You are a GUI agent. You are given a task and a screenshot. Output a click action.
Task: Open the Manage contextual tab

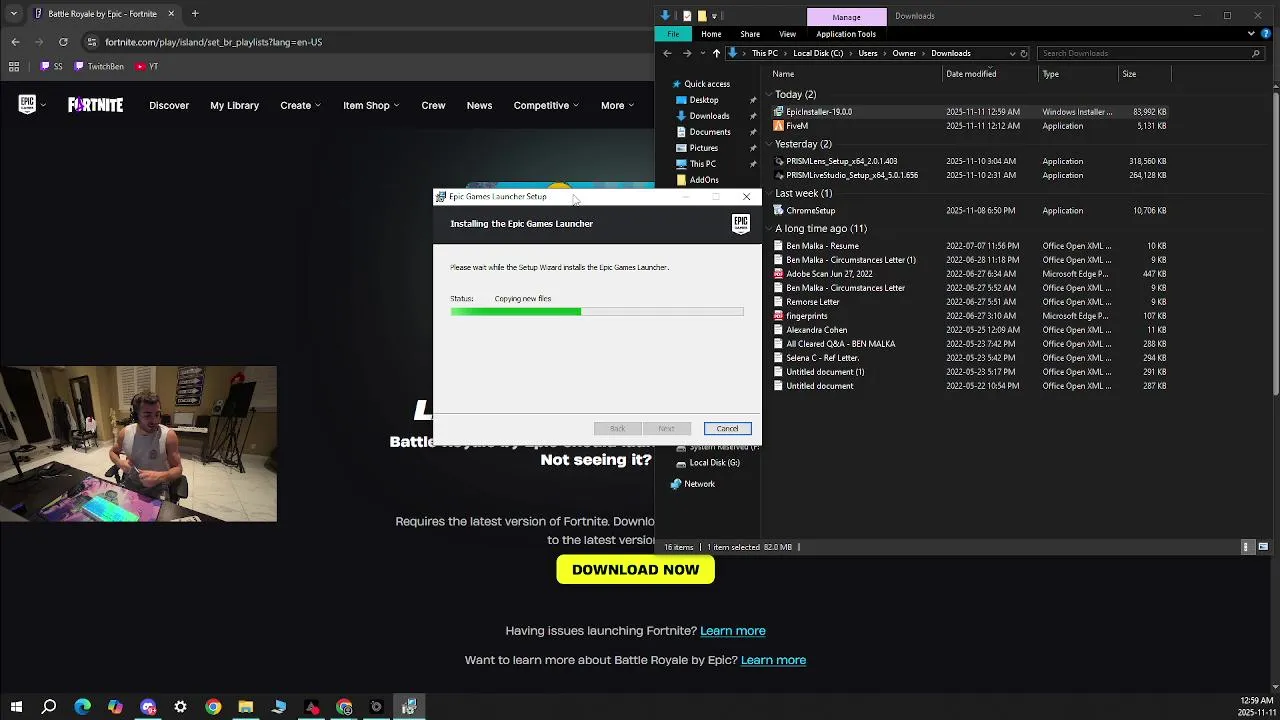846,16
